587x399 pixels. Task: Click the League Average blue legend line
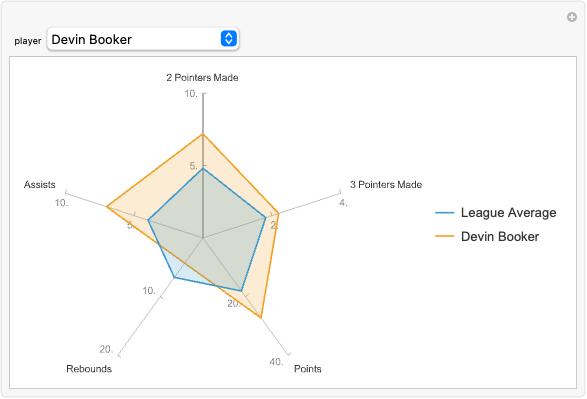[445, 213]
